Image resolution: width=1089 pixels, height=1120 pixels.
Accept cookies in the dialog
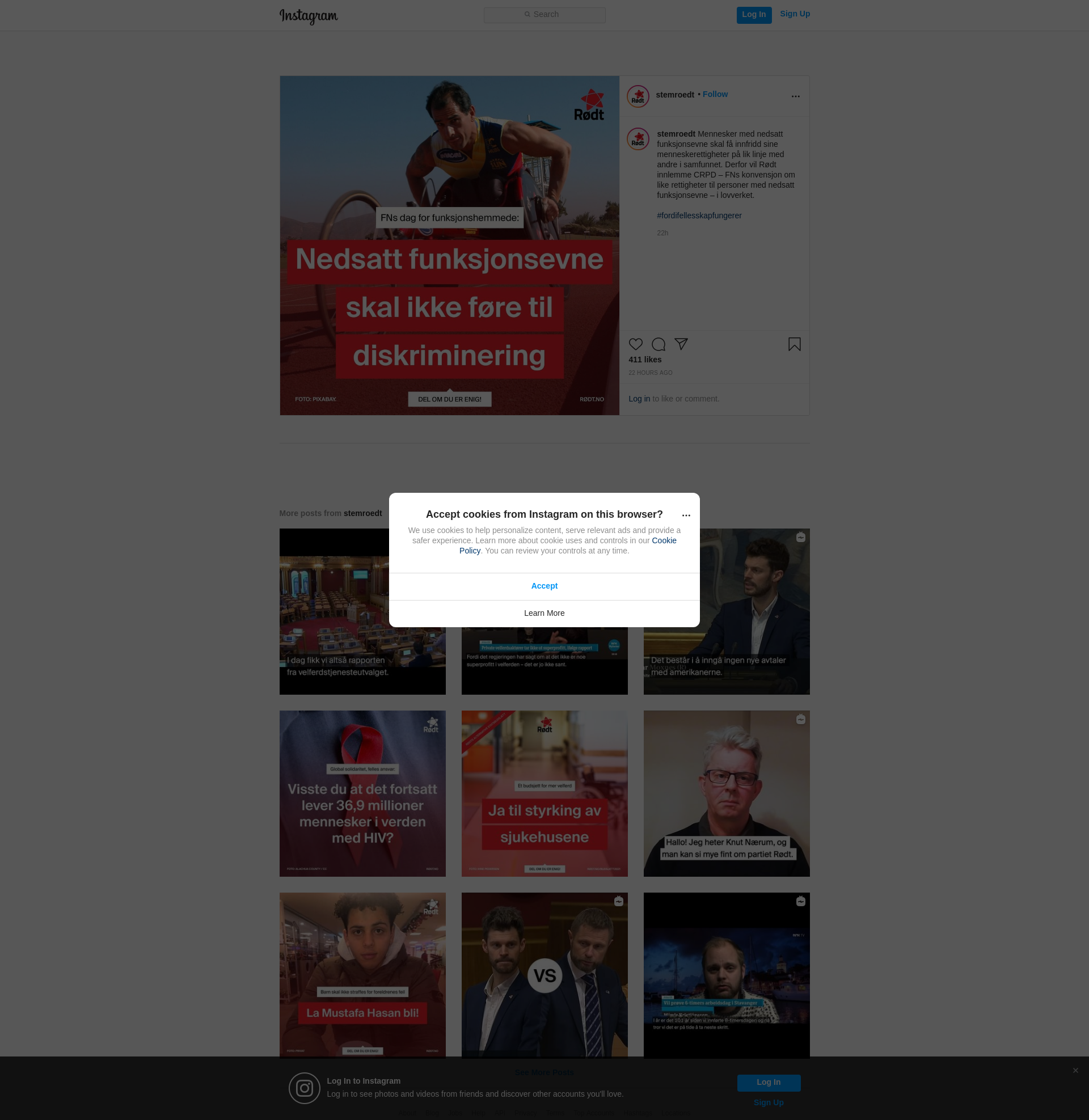point(544,586)
